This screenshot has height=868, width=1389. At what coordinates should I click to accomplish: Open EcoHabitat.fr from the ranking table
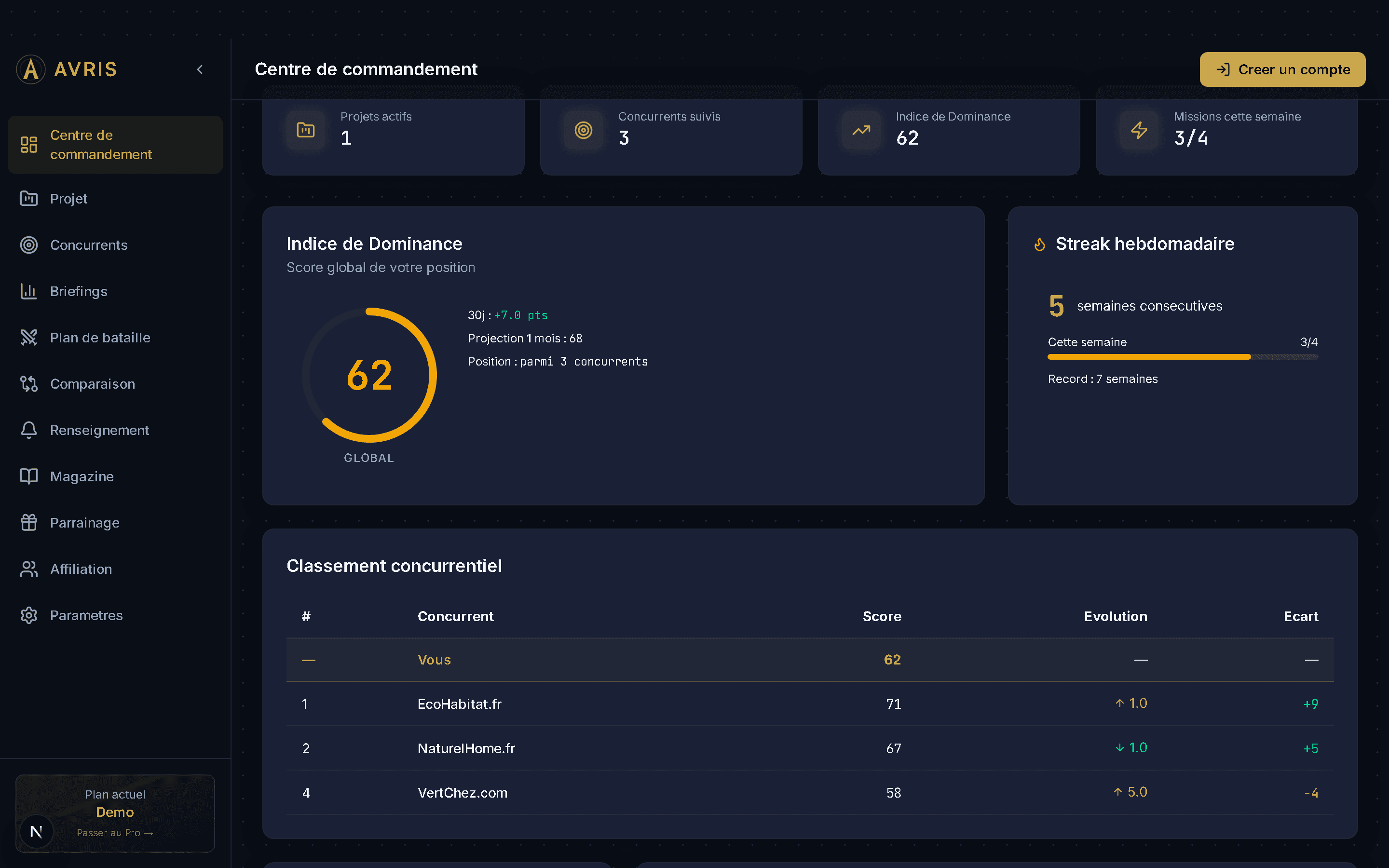[459, 704]
